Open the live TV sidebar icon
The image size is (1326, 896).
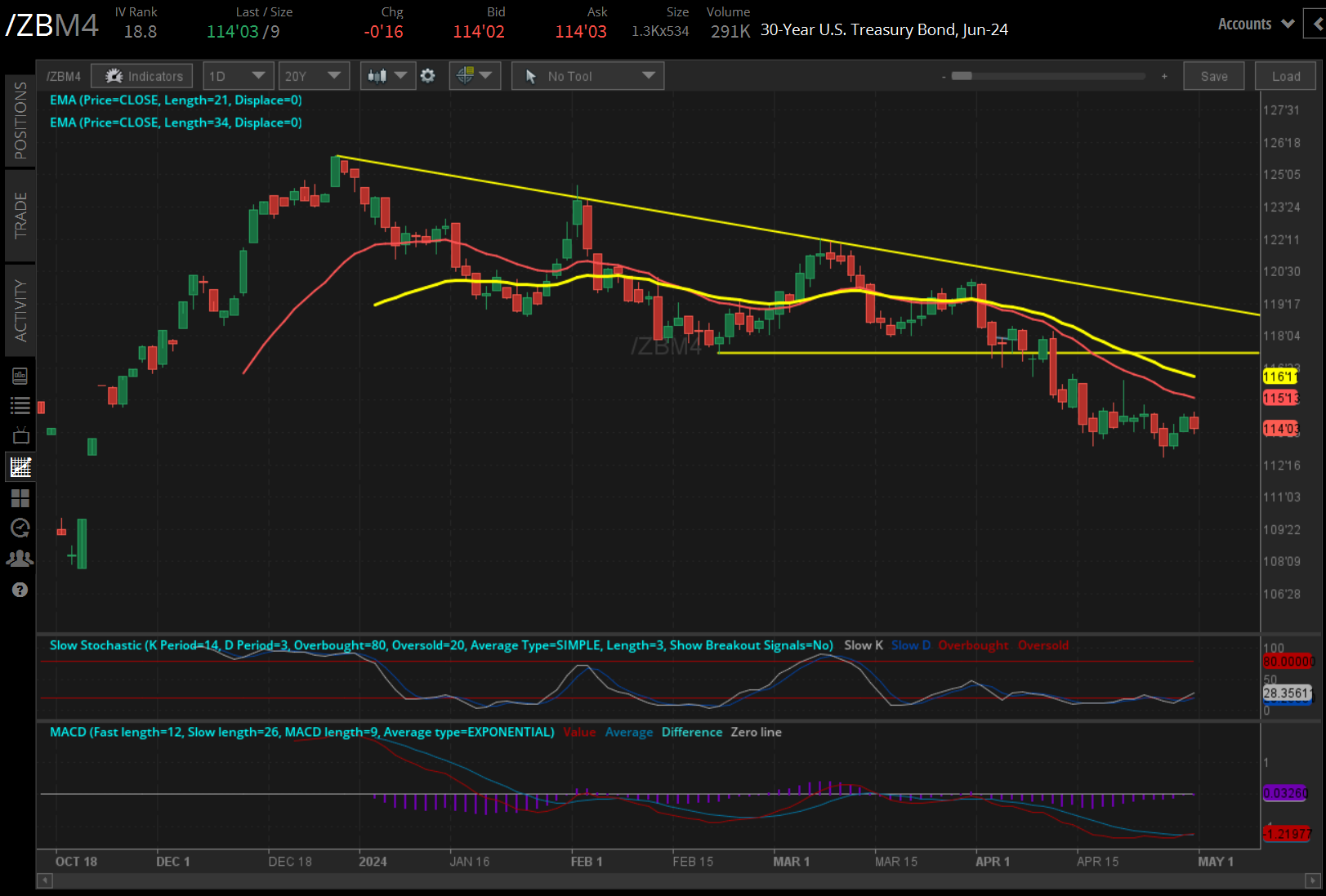[x=20, y=435]
